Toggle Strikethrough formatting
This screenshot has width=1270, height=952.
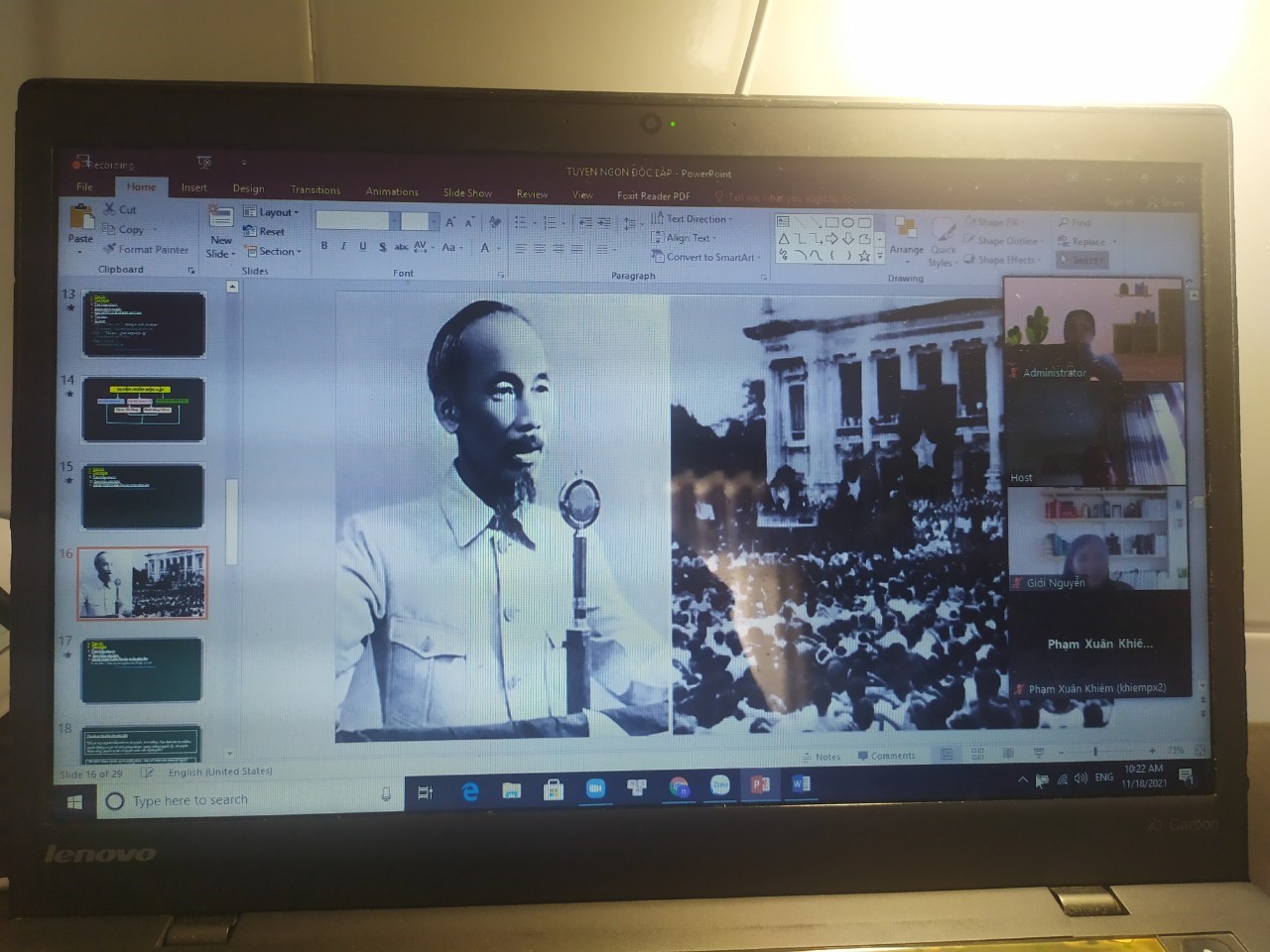pyautogui.click(x=401, y=247)
